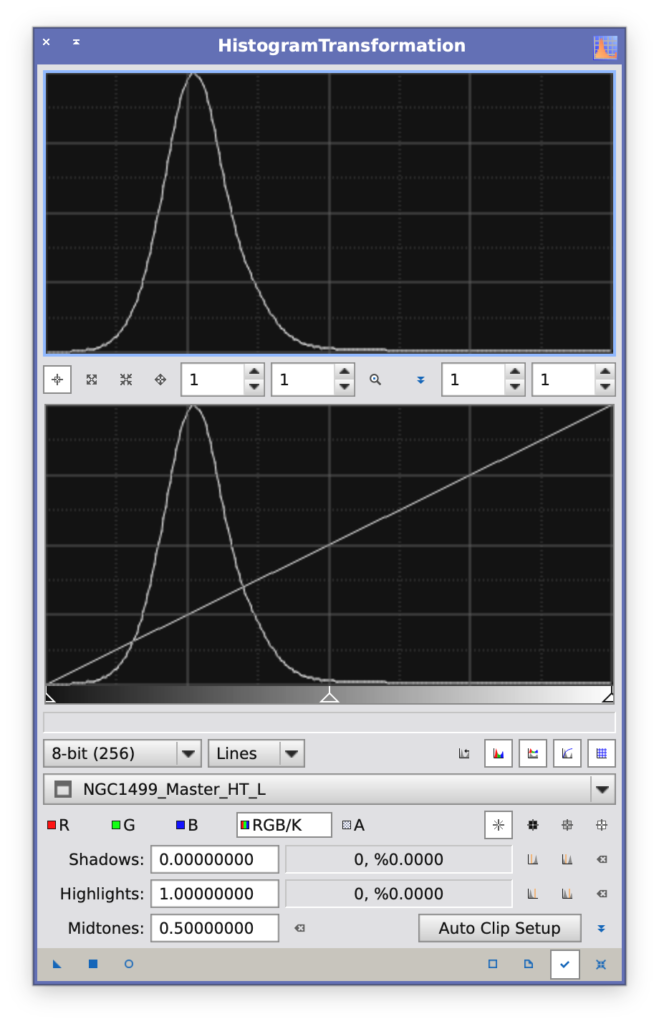Click the Shadows value input field
659x1024 pixels.
[x=214, y=859]
